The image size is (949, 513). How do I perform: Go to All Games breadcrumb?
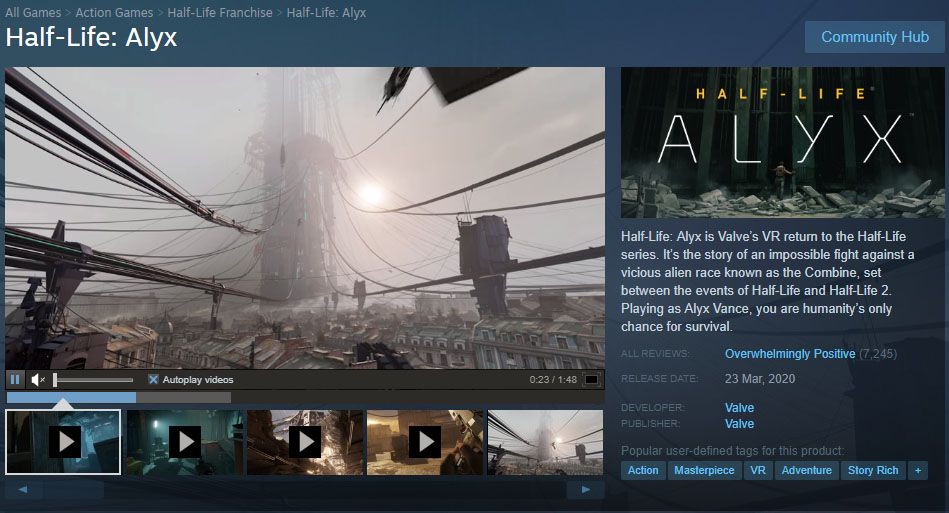tap(33, 13)
